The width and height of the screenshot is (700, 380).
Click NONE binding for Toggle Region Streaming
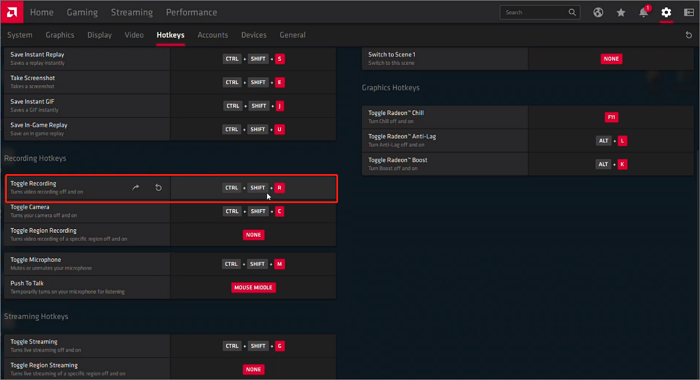254,369
